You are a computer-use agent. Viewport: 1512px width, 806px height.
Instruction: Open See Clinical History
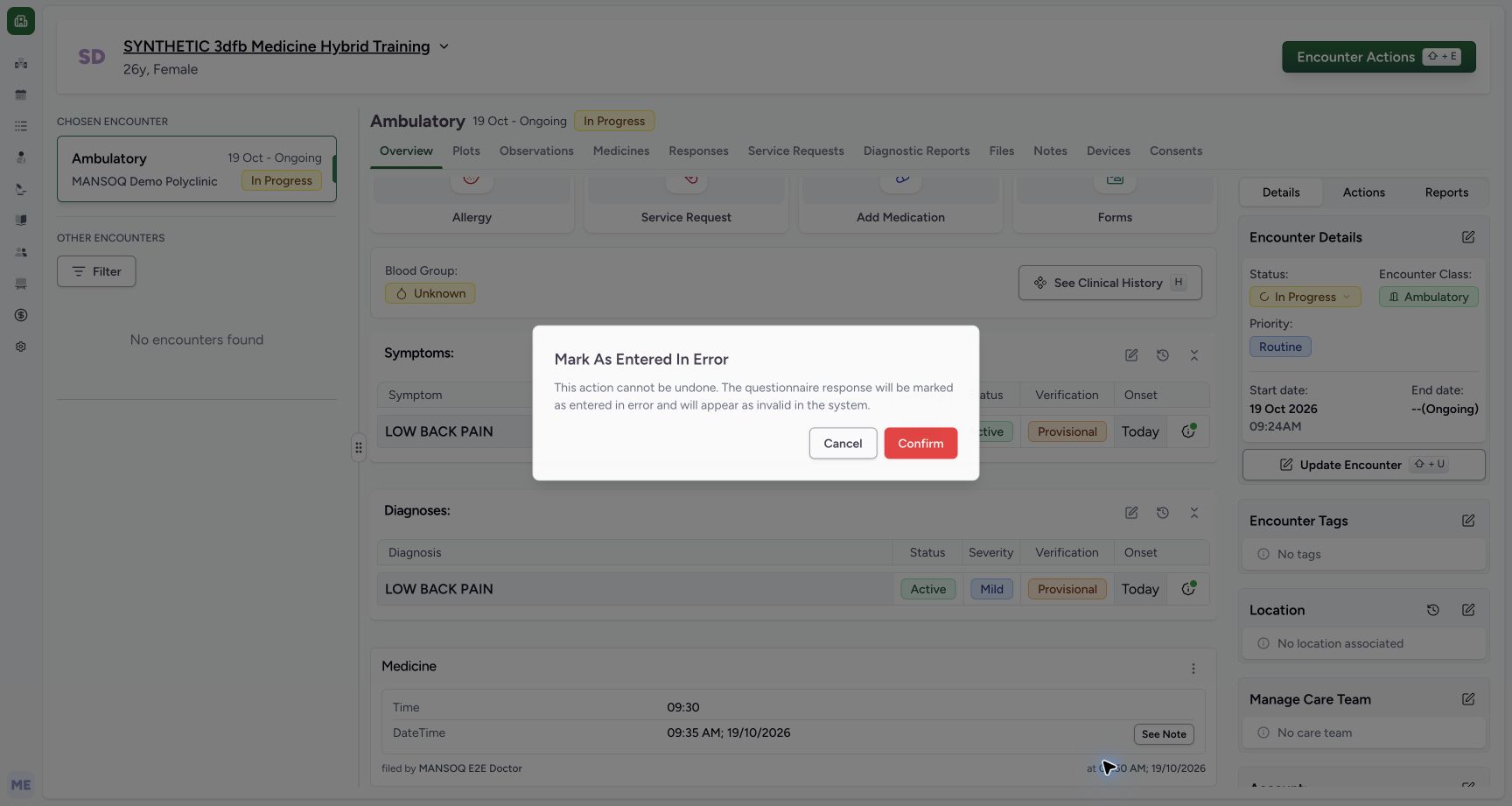pyautogui.click(x=1109, y=283)
